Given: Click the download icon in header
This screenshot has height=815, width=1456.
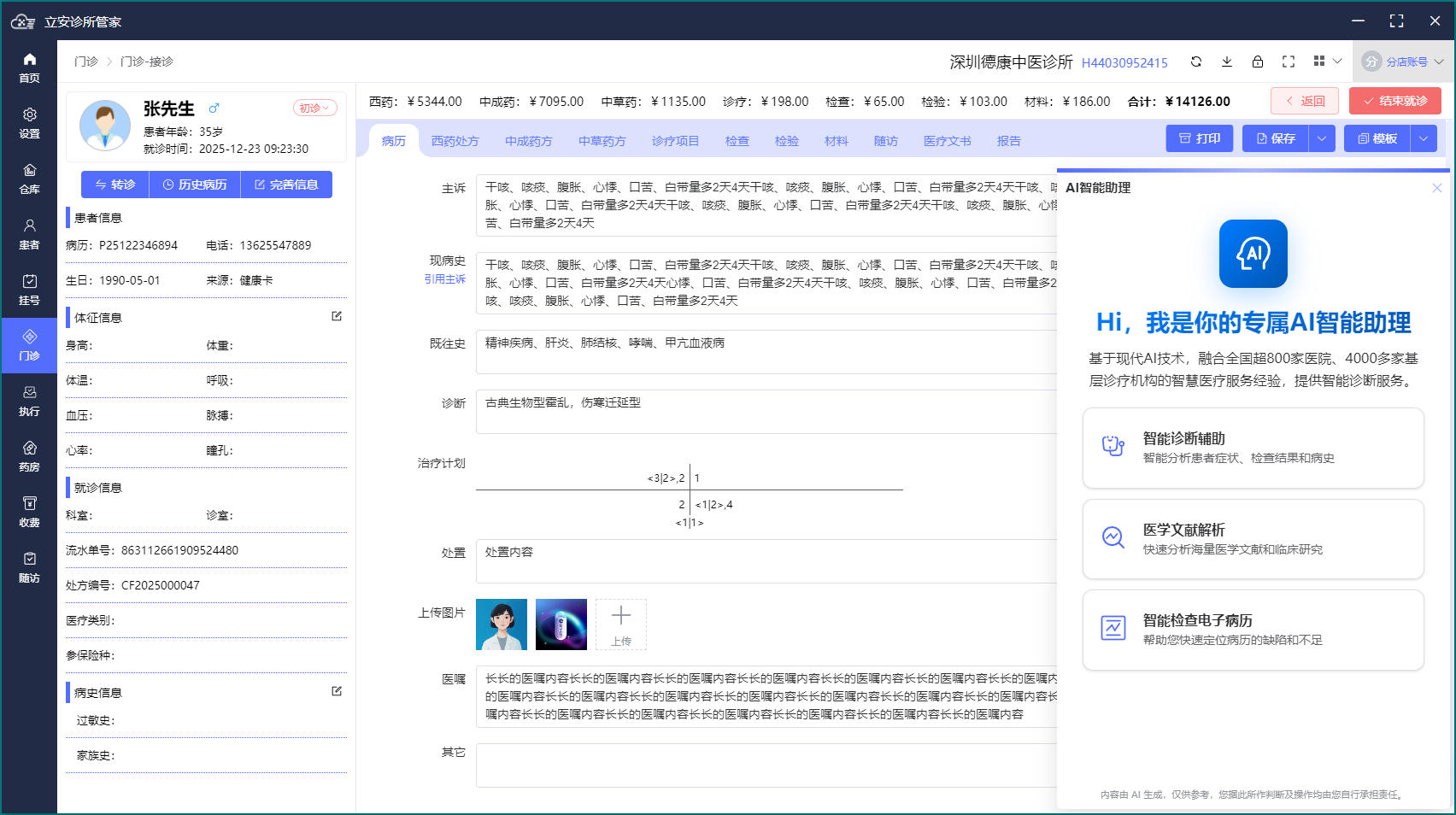Looking at the screenshot, I should (x=1227, y=62).
